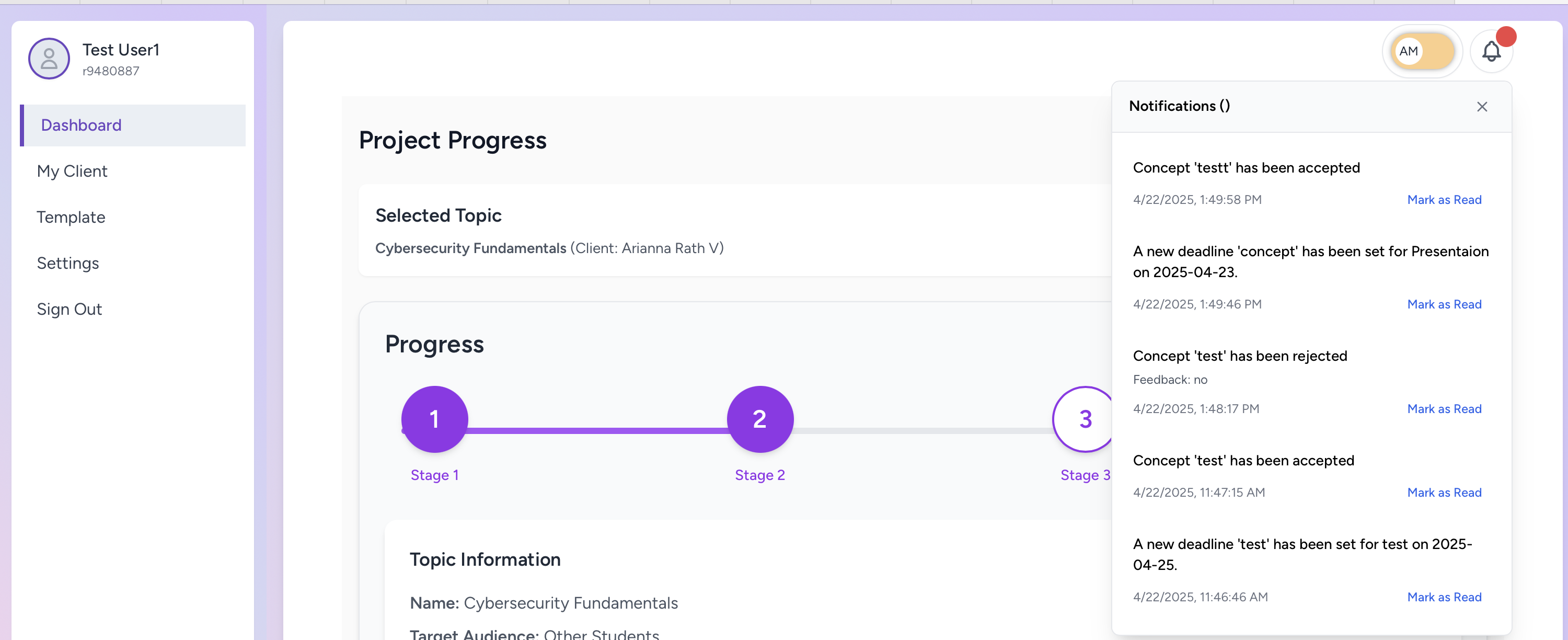Click Sign Out in the sidebar

click(x=69, y=308)
